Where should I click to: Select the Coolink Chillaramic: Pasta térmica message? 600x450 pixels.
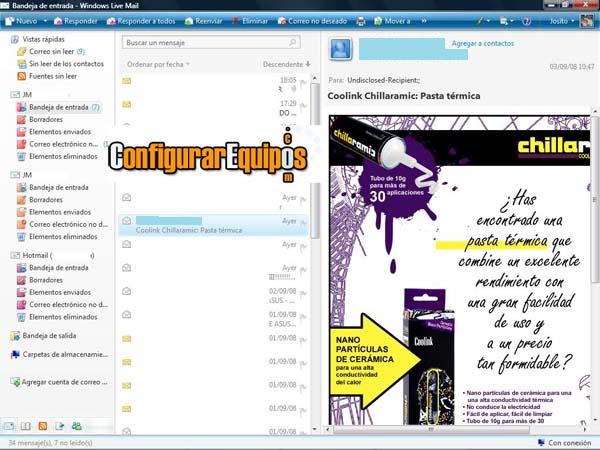pos(213,225)
